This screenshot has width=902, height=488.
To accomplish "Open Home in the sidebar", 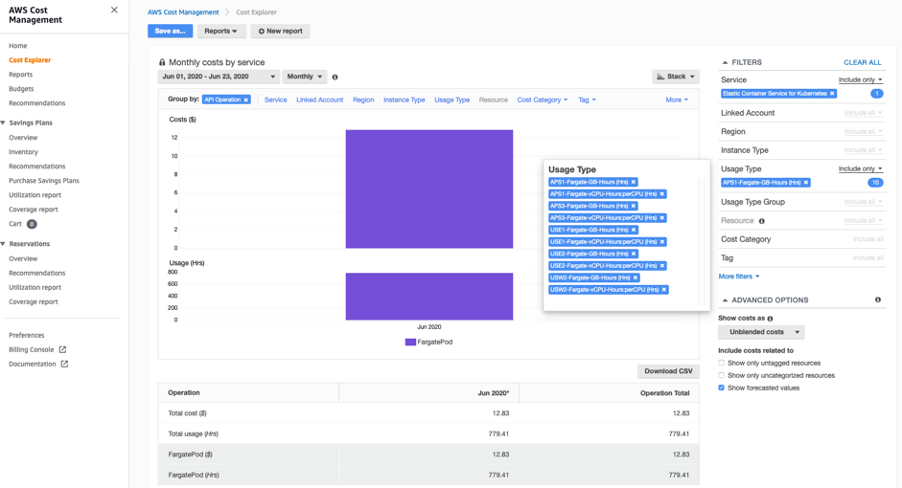I will click(18, 45).
